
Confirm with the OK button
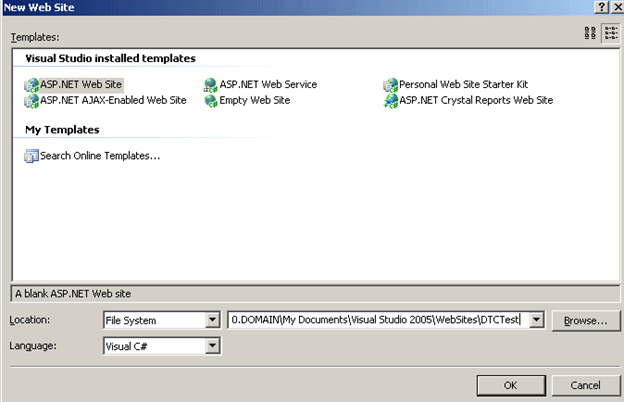tap(509, 384)
